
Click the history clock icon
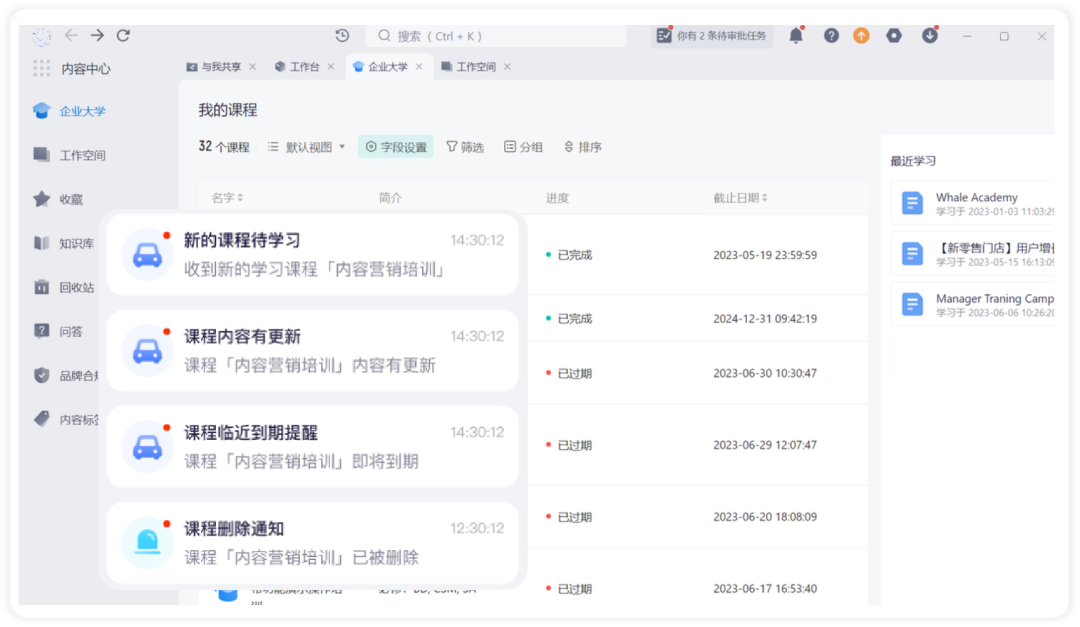[x=342, y=36]
